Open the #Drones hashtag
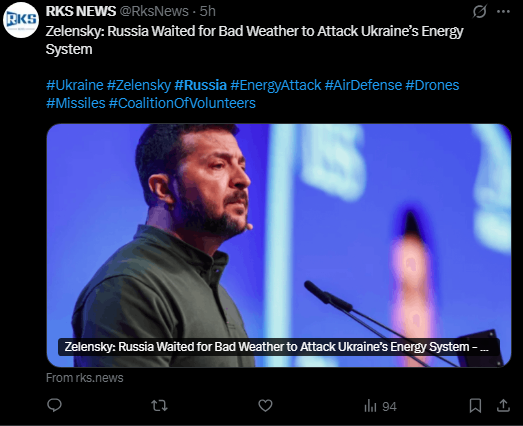This screenshot has height=426, width=523. pos(432,85)
